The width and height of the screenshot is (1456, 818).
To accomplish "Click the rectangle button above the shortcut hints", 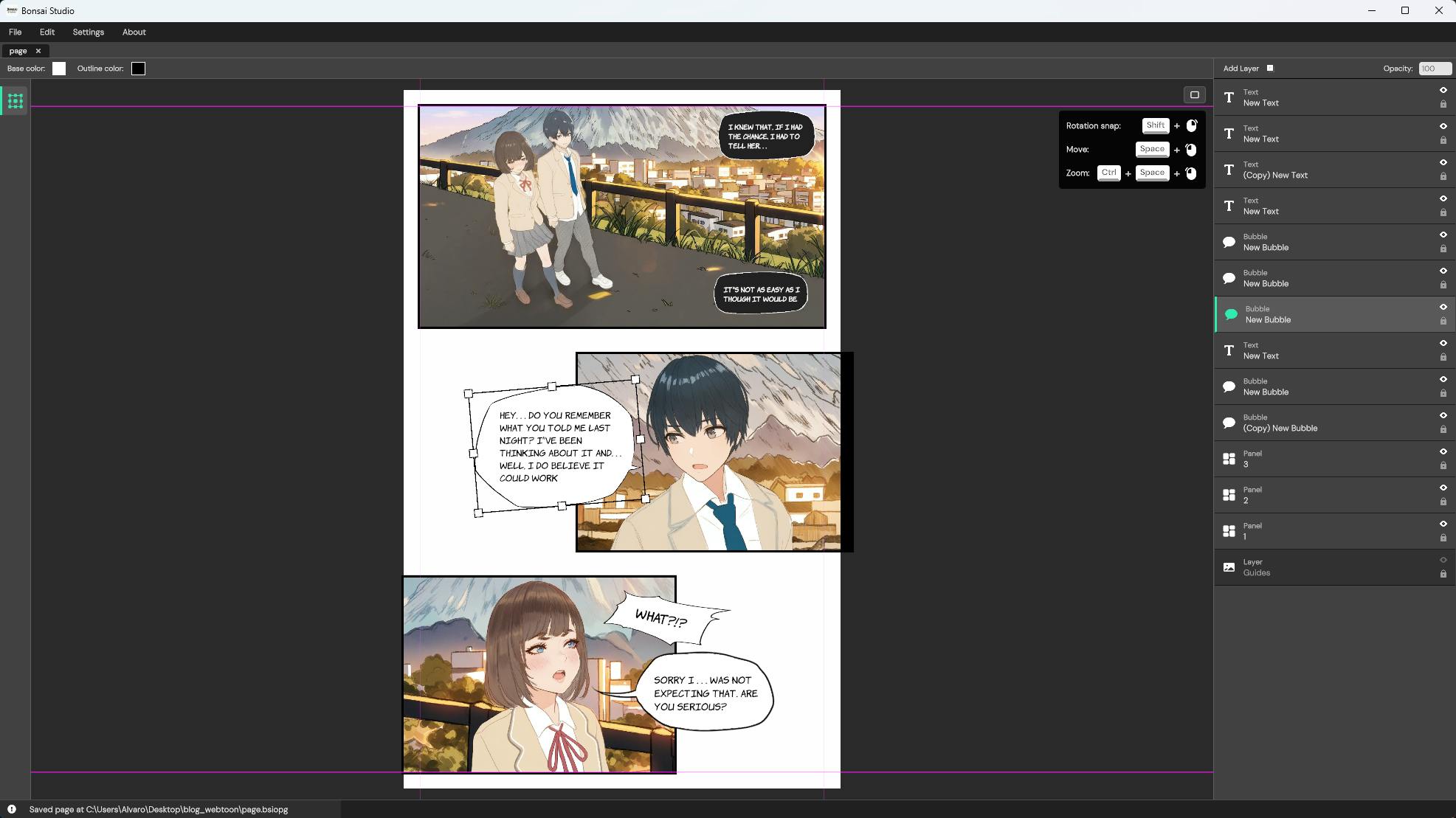I will [x=1194, y=94].
